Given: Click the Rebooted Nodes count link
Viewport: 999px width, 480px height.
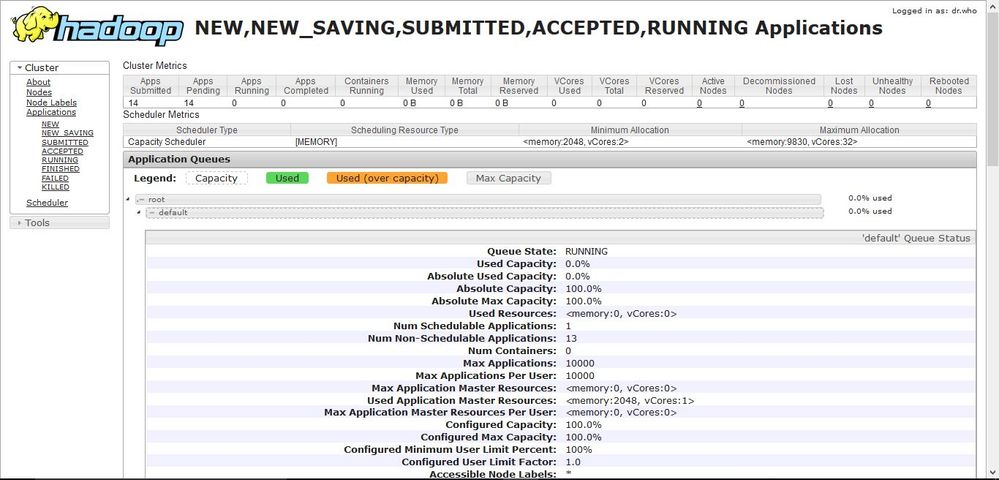Looking at the screenshot, I should (x=928, y=103).
